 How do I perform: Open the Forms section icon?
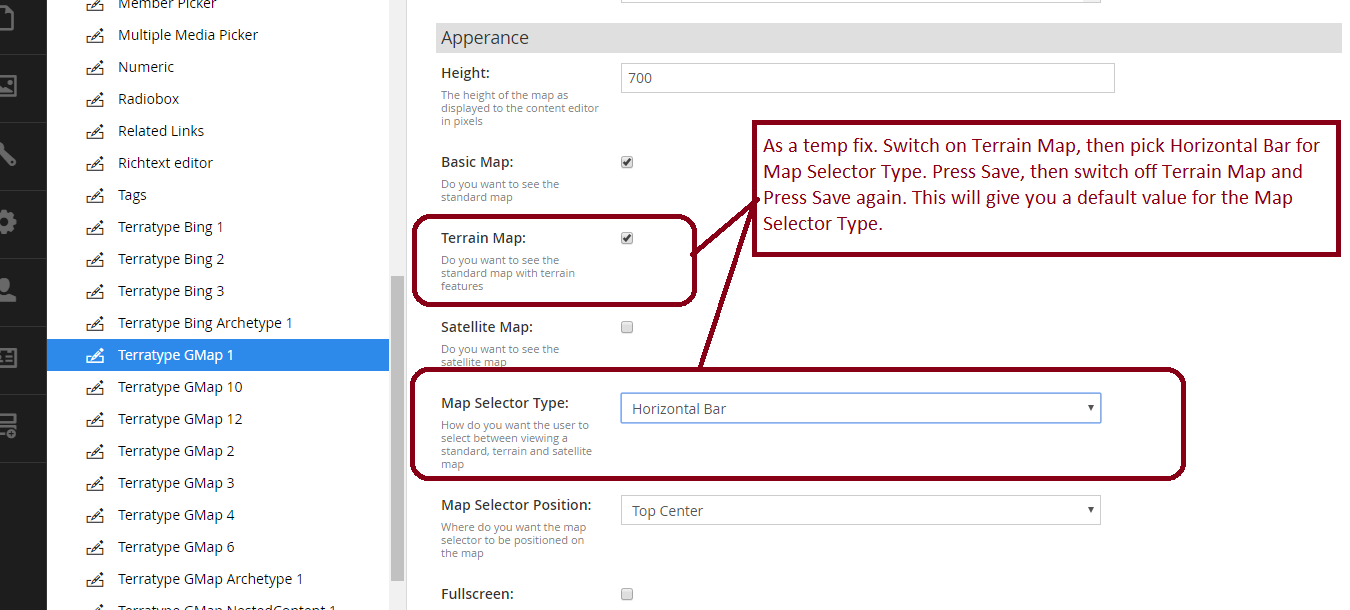[6, 426]
